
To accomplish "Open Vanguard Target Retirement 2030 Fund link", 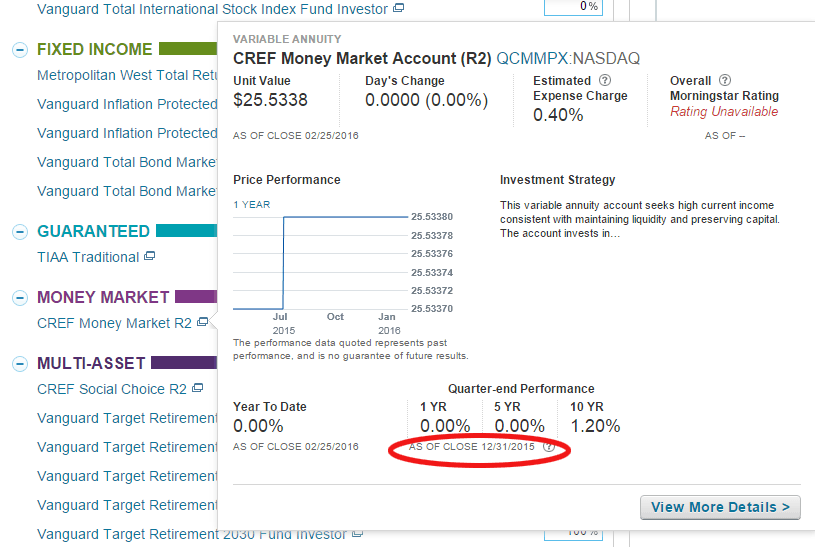I will click(x=192, y=535).
